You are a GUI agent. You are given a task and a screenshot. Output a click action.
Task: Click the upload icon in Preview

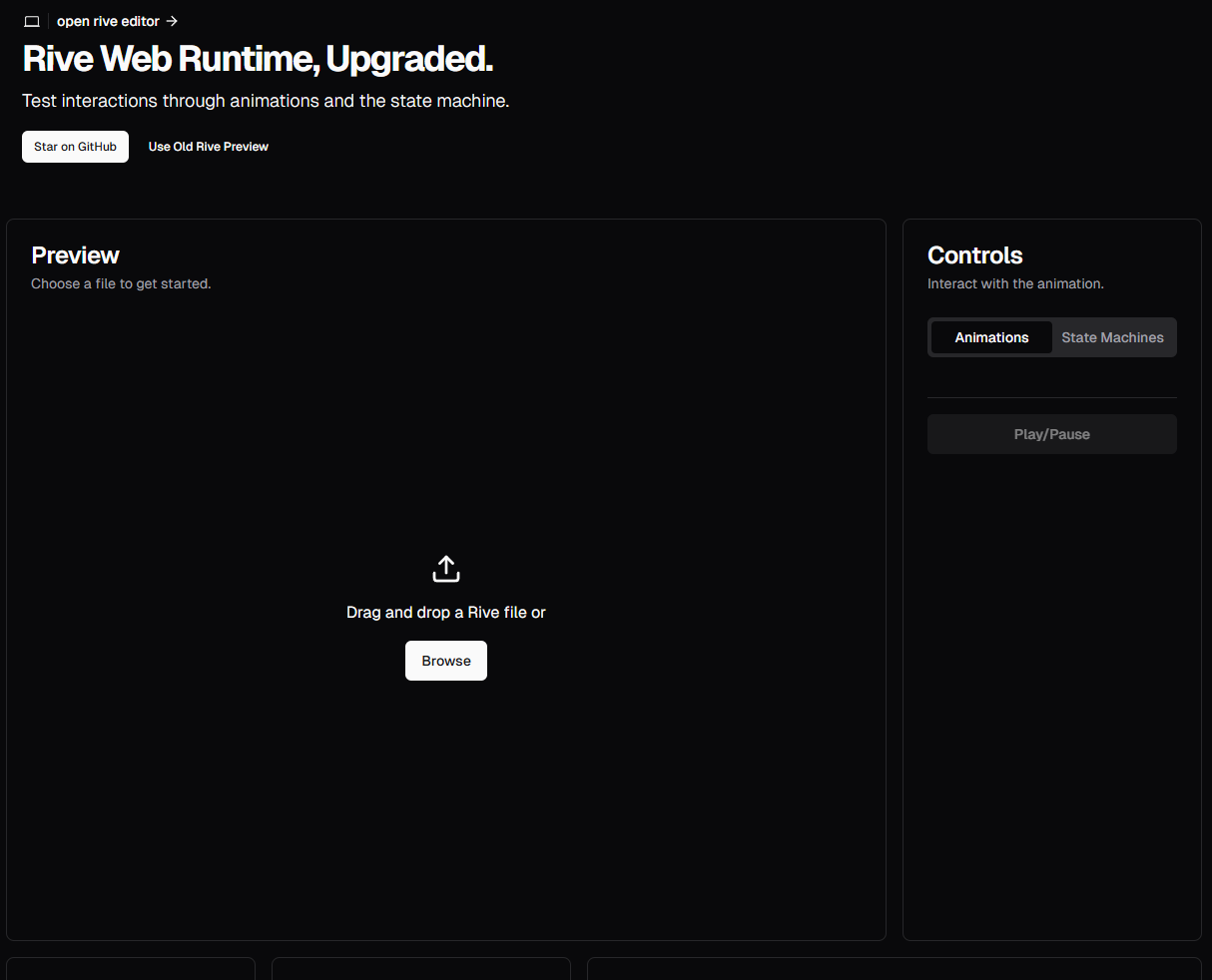tap(446, 569)
